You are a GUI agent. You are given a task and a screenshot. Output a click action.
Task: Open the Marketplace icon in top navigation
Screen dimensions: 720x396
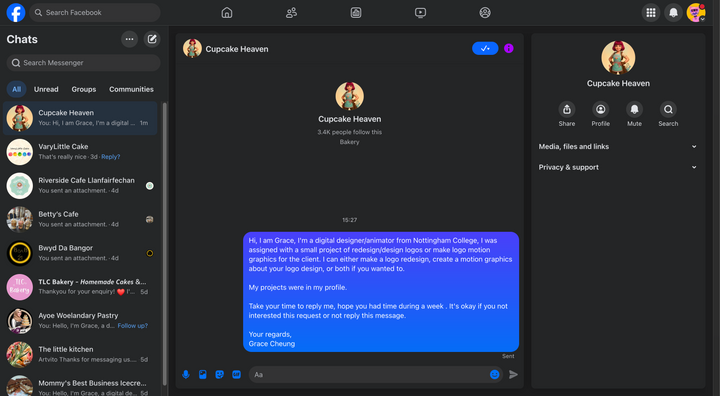click(356, 12)
